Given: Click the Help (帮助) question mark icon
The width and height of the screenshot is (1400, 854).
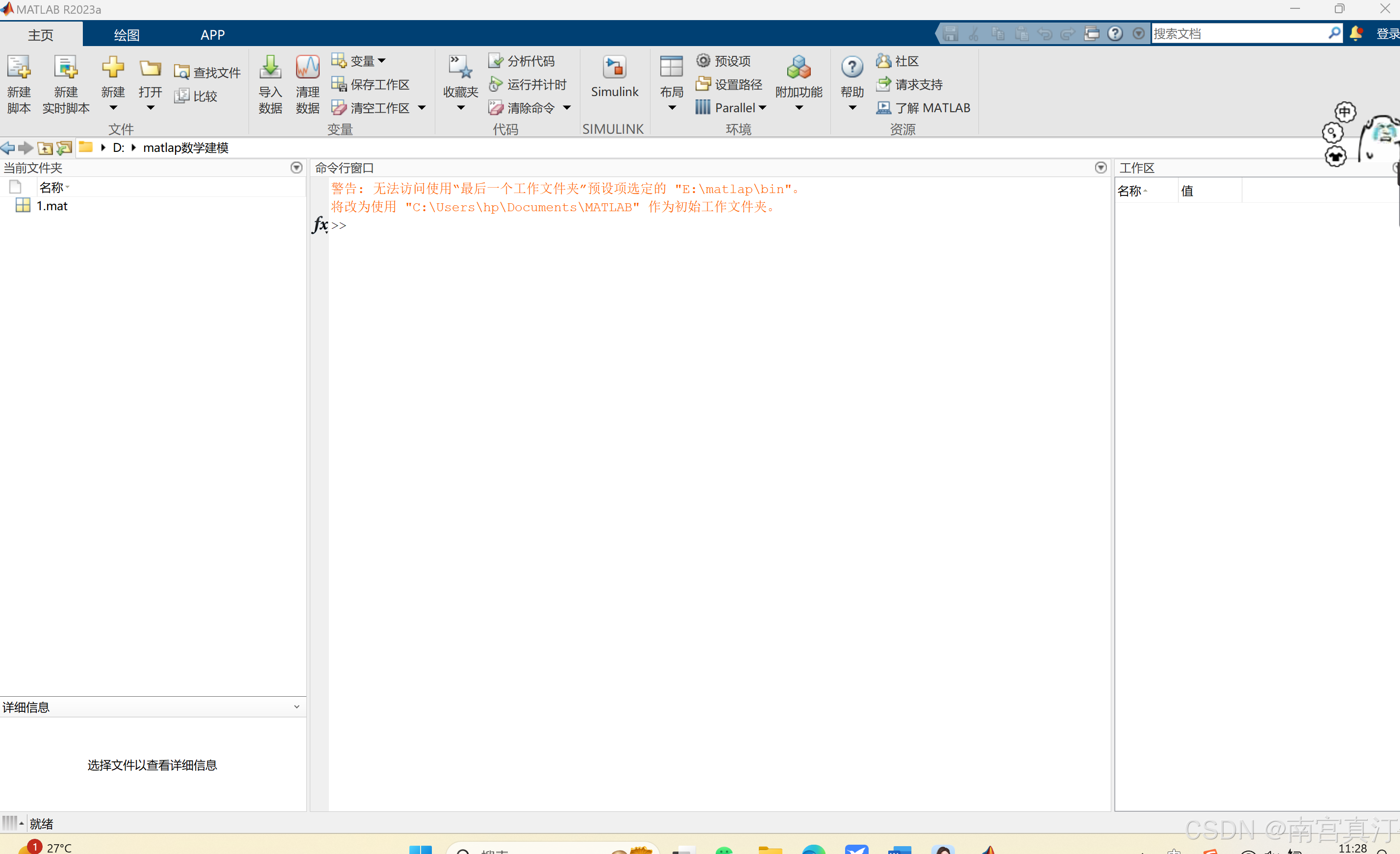Looking at the screenshot, I should point(852,67).
